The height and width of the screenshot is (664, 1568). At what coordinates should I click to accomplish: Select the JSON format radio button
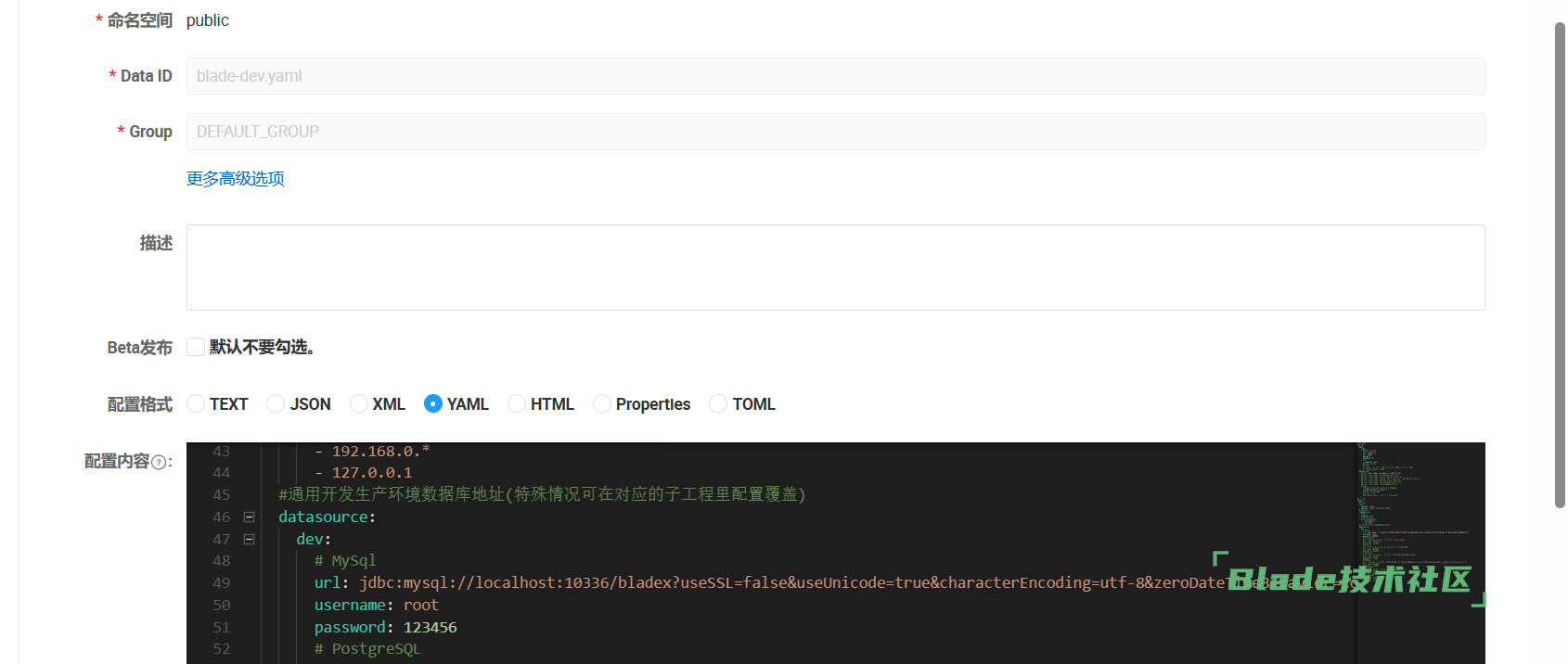[x=276, y=403]
